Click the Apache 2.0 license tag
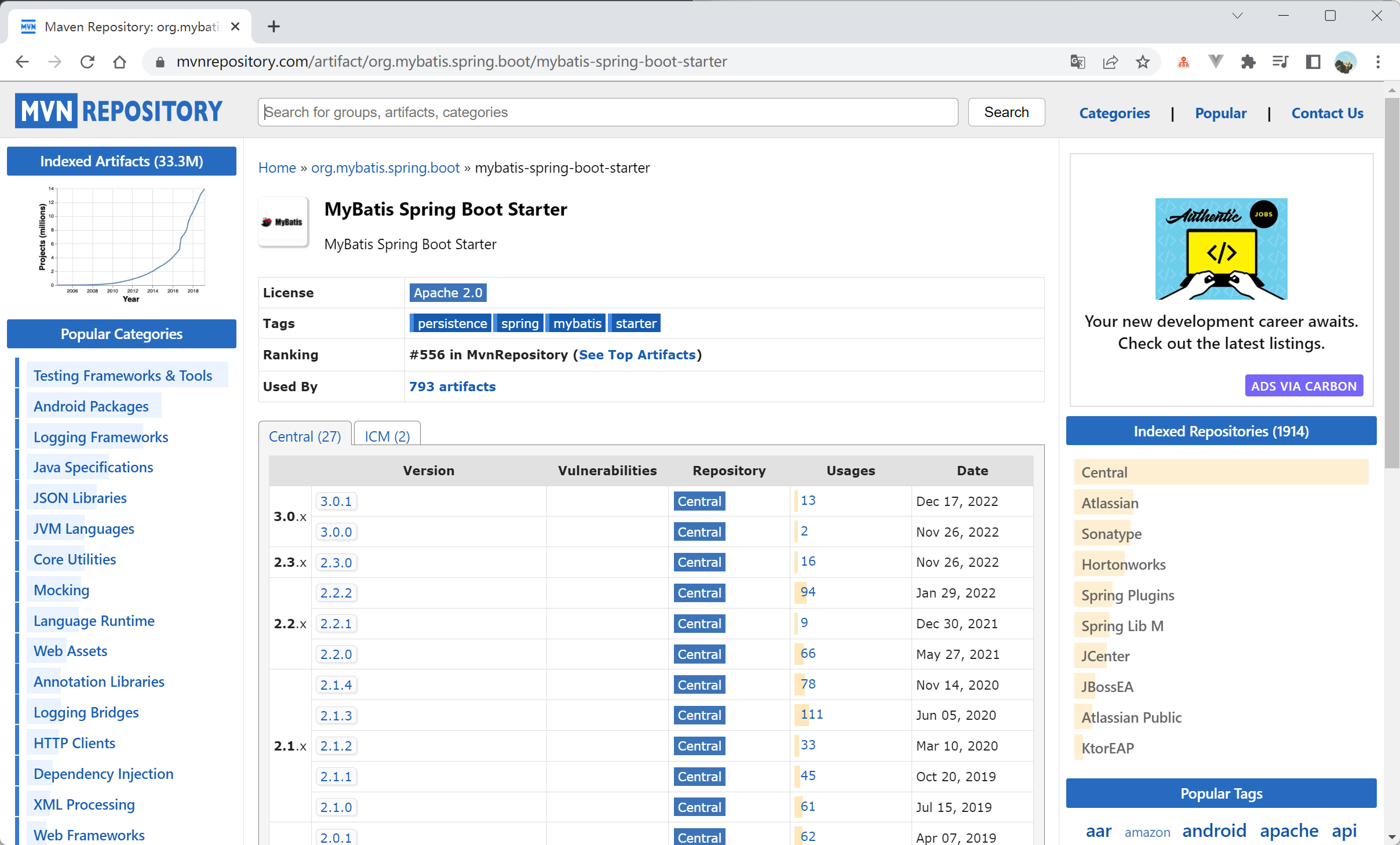Screen dimensions: 1400x845 447,293
